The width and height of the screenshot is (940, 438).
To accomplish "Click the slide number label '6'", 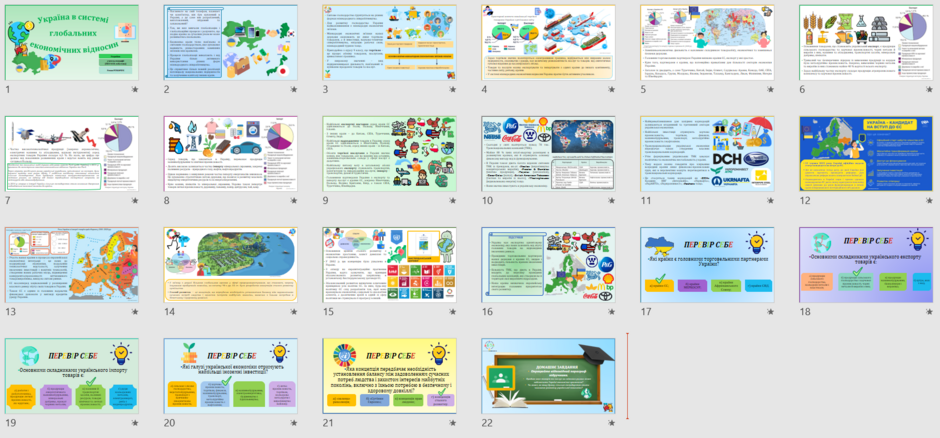I will [x=802, y=90].
